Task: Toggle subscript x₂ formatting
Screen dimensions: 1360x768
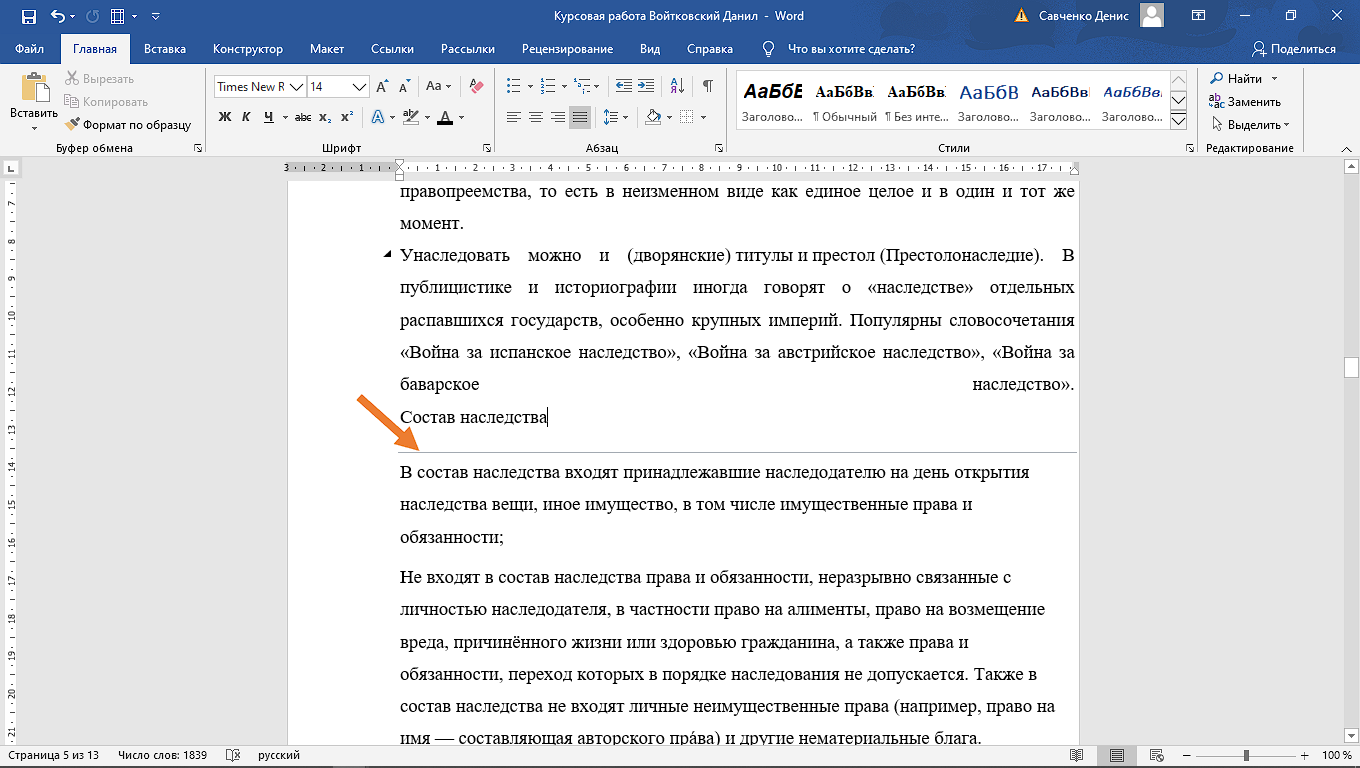Action: tap(325, 117)
